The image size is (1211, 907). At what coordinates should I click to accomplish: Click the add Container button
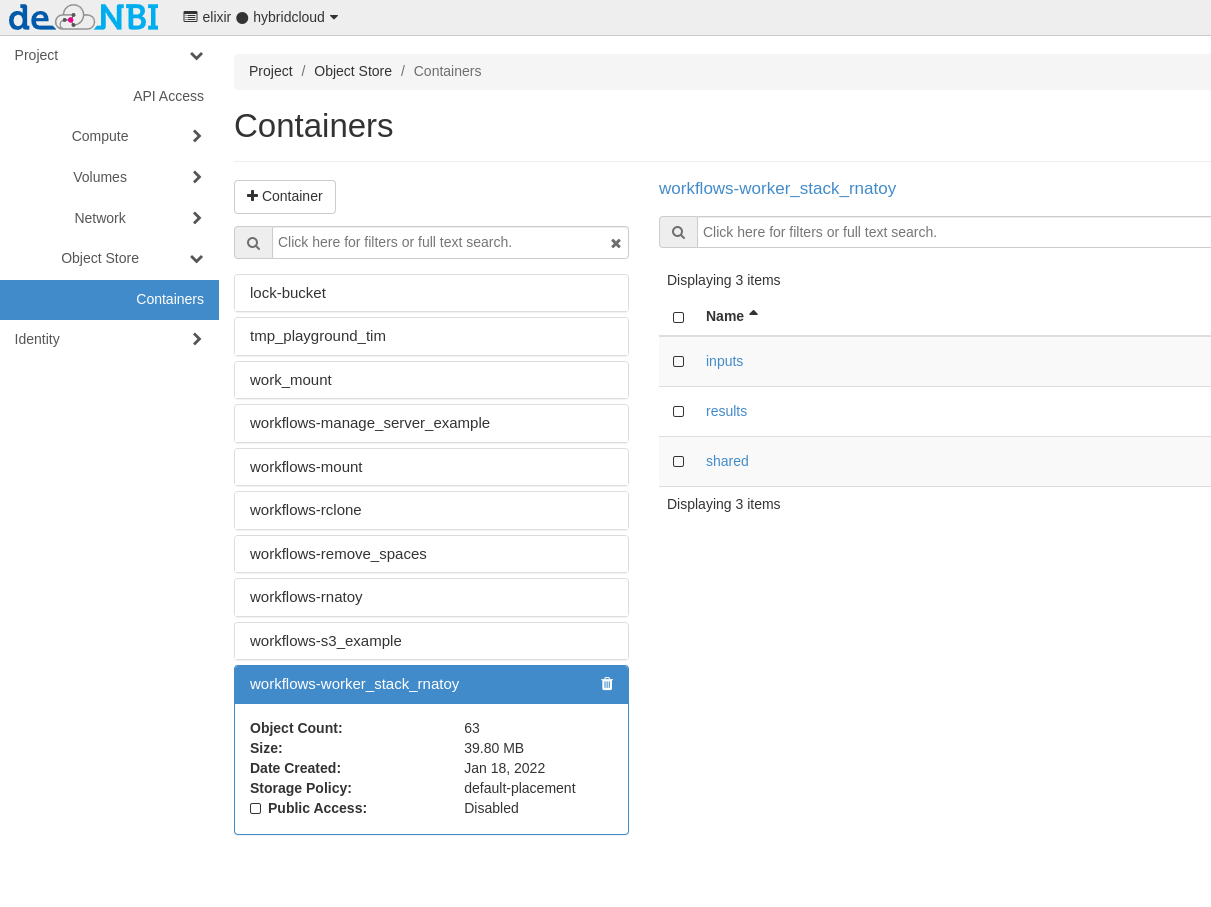(285, 197)
